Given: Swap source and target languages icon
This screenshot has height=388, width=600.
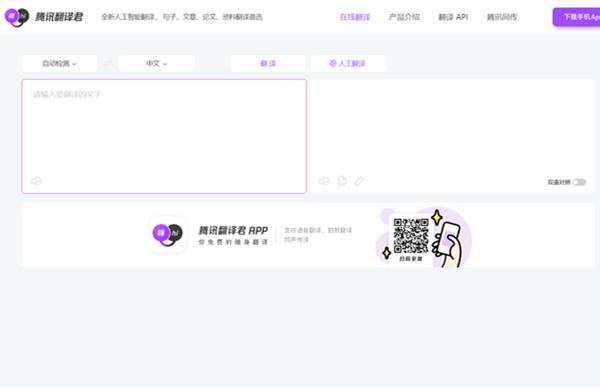Looking at the screenshot, I should (x=108, y=63).
